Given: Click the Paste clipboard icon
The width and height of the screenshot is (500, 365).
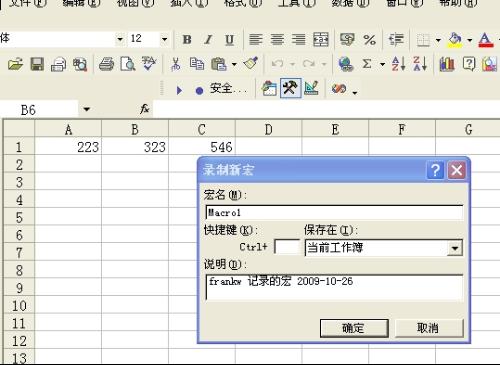Looking at the screenshot, I should [219, 64].
